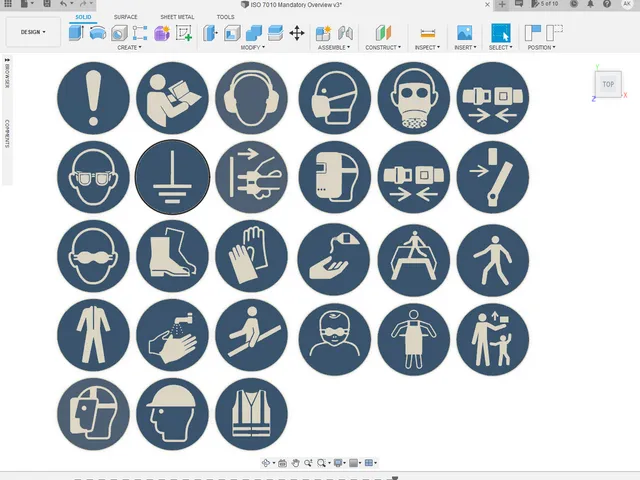Open the AK user profile avatar
Image resolution: width=640 pixels, height=480 pixels.
627,4
